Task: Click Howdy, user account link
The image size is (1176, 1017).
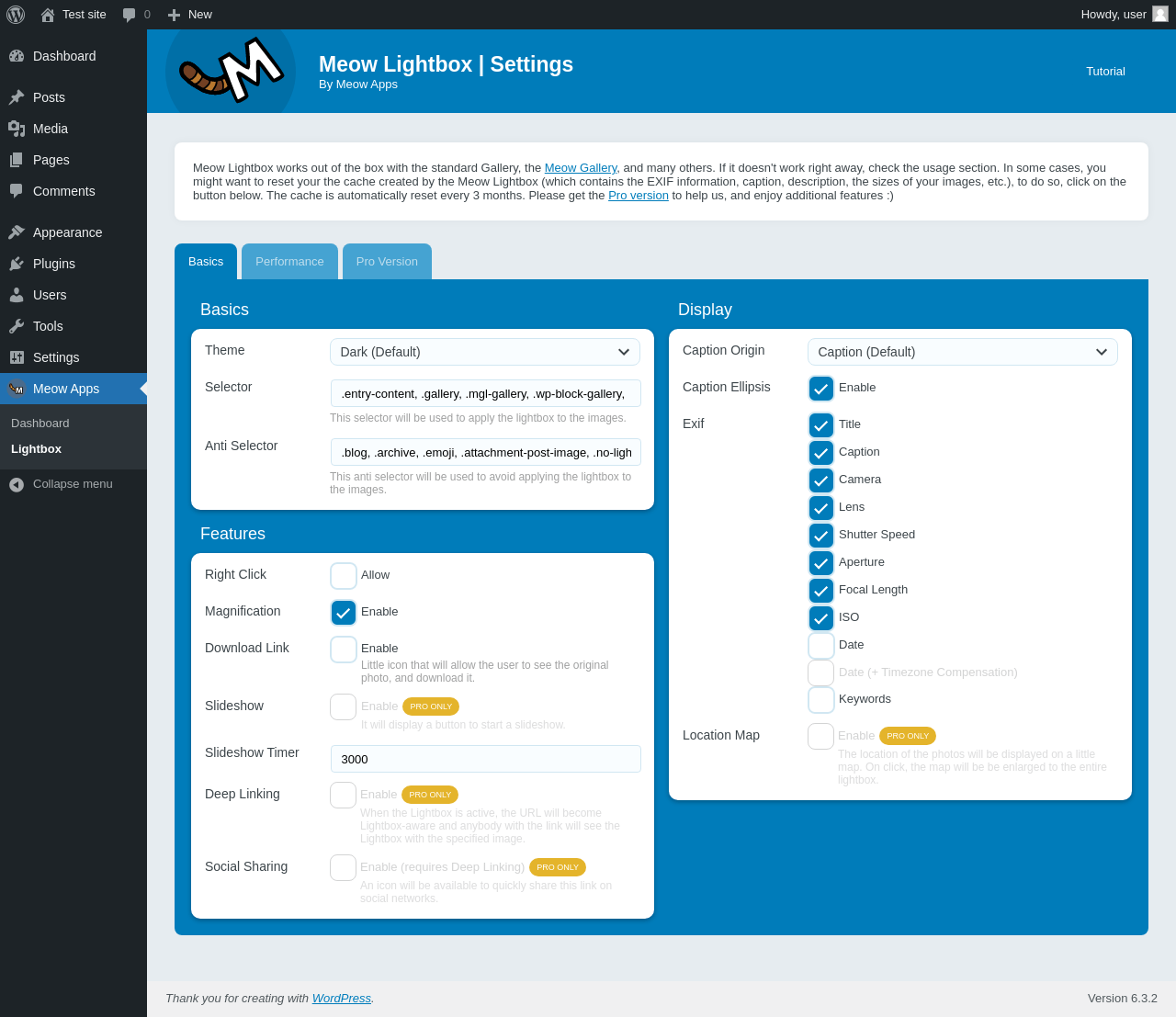Action: tap(1125, 15)
